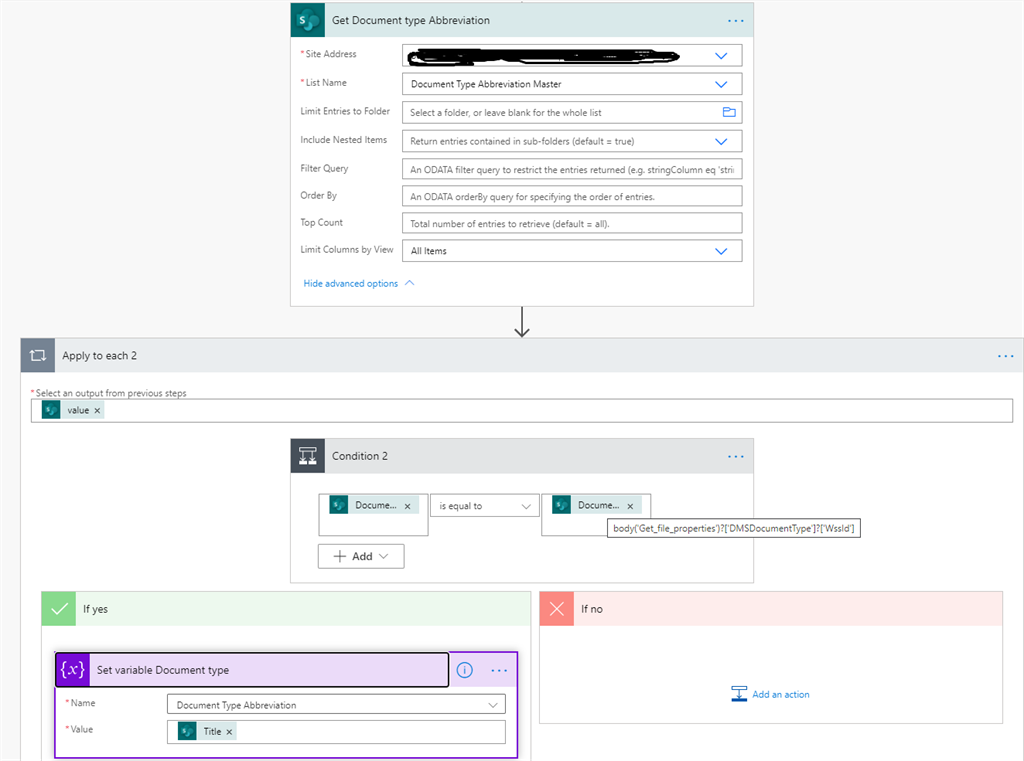Click the Filter Query input field

pos(570,168)
